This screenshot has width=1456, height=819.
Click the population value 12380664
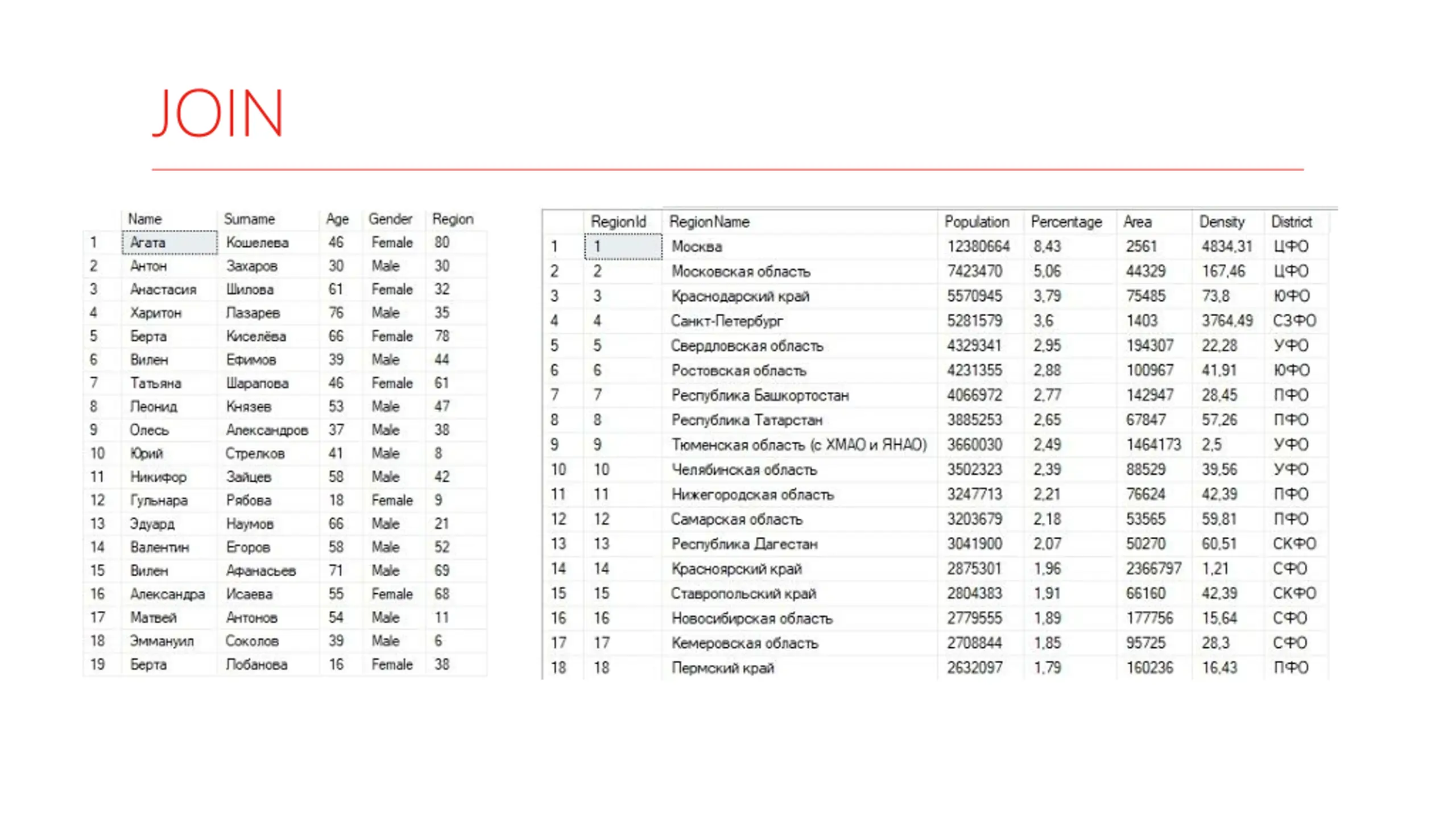click(978, 247)
